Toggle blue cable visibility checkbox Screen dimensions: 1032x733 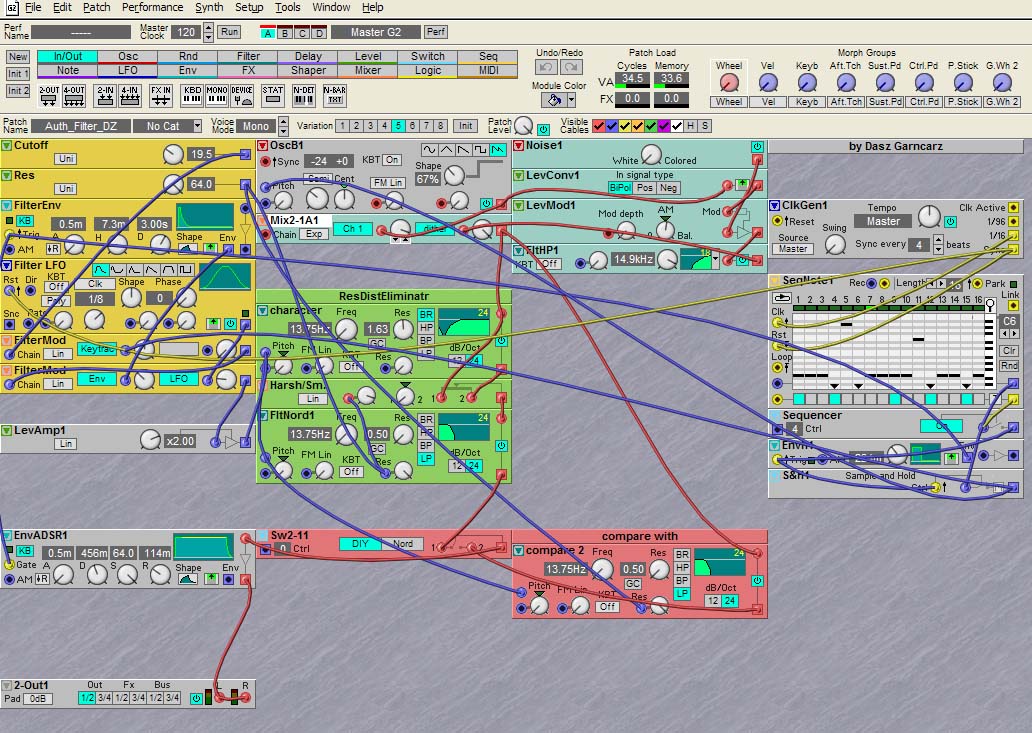611,126
